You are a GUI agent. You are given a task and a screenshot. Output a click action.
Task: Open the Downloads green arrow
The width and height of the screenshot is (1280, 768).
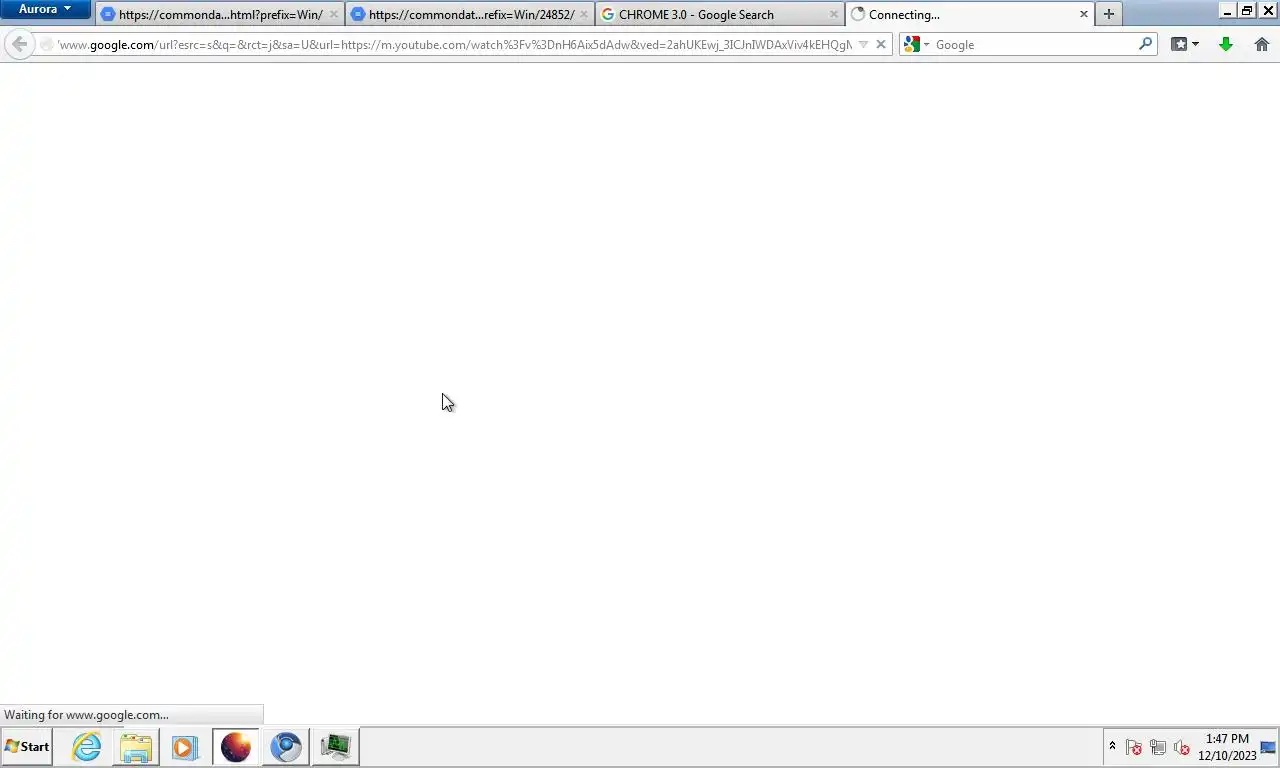1226,44
